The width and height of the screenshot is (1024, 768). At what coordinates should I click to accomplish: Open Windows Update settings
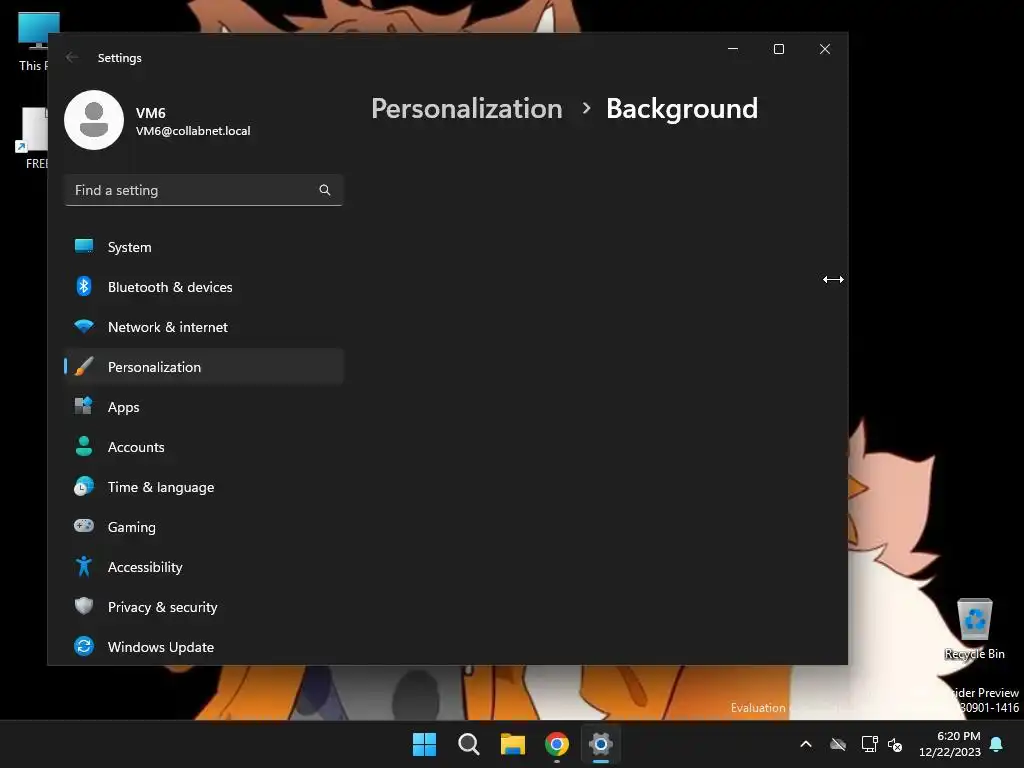pos(204,647)
